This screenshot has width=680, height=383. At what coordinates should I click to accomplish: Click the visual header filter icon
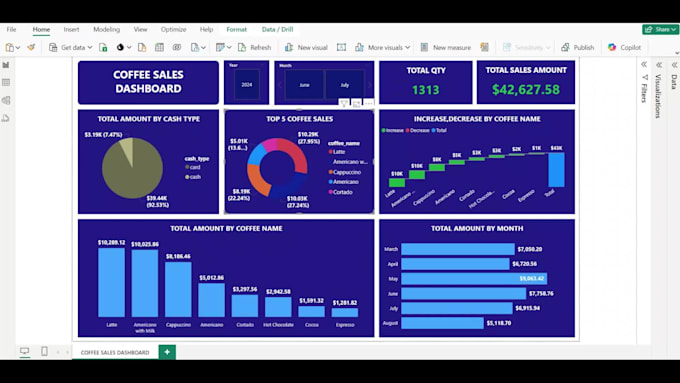(344, 104)
